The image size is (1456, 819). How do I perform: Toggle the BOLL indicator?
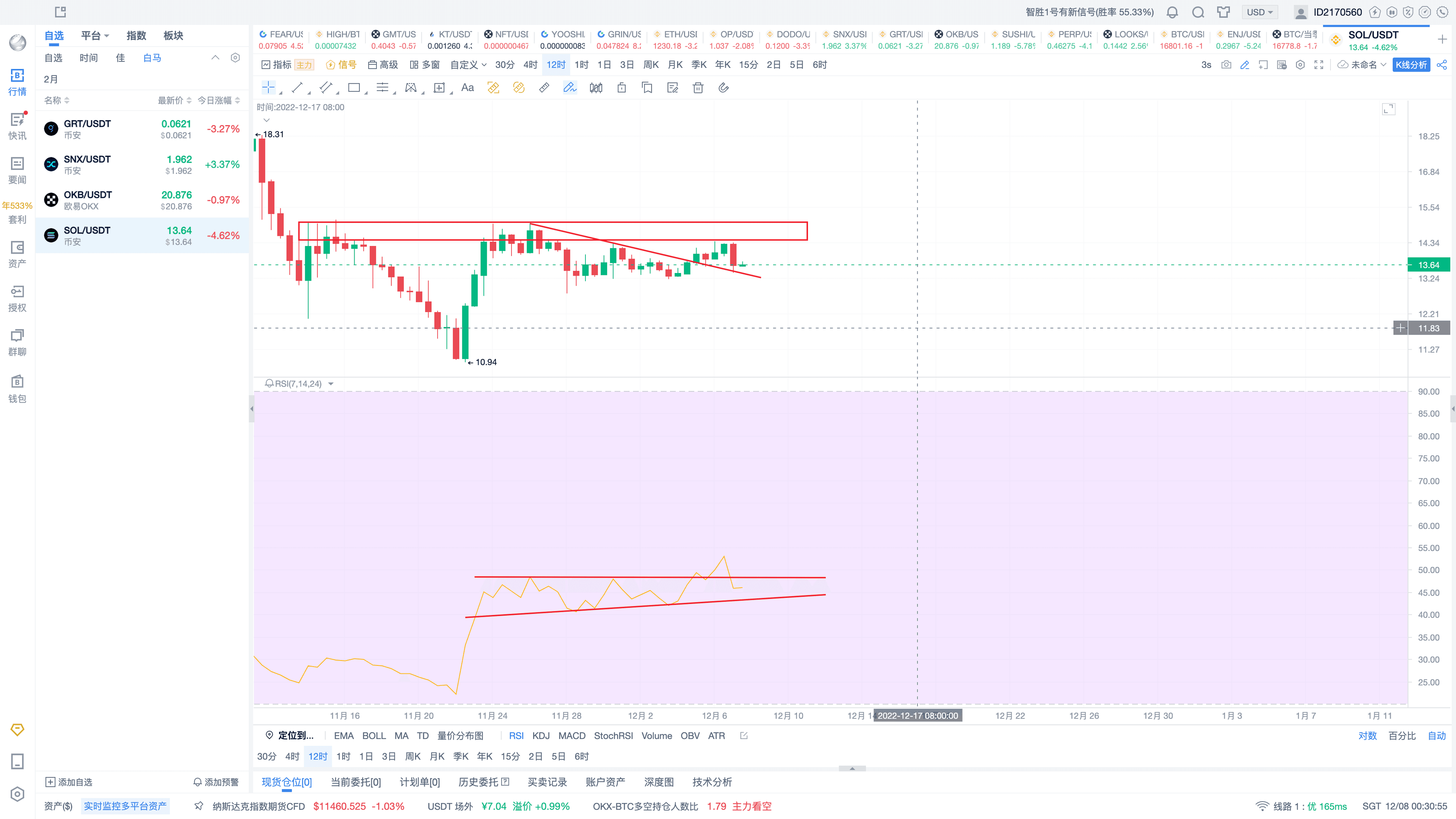coord(373,735)
